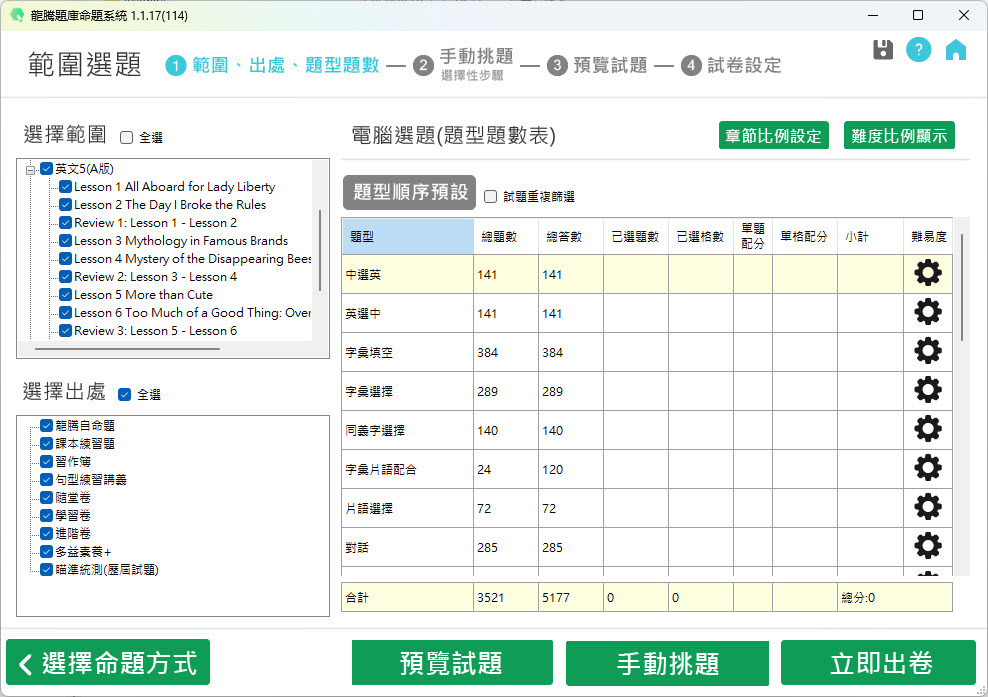Uncheck 英文5(A版) root checkbox

coord(46,168)
